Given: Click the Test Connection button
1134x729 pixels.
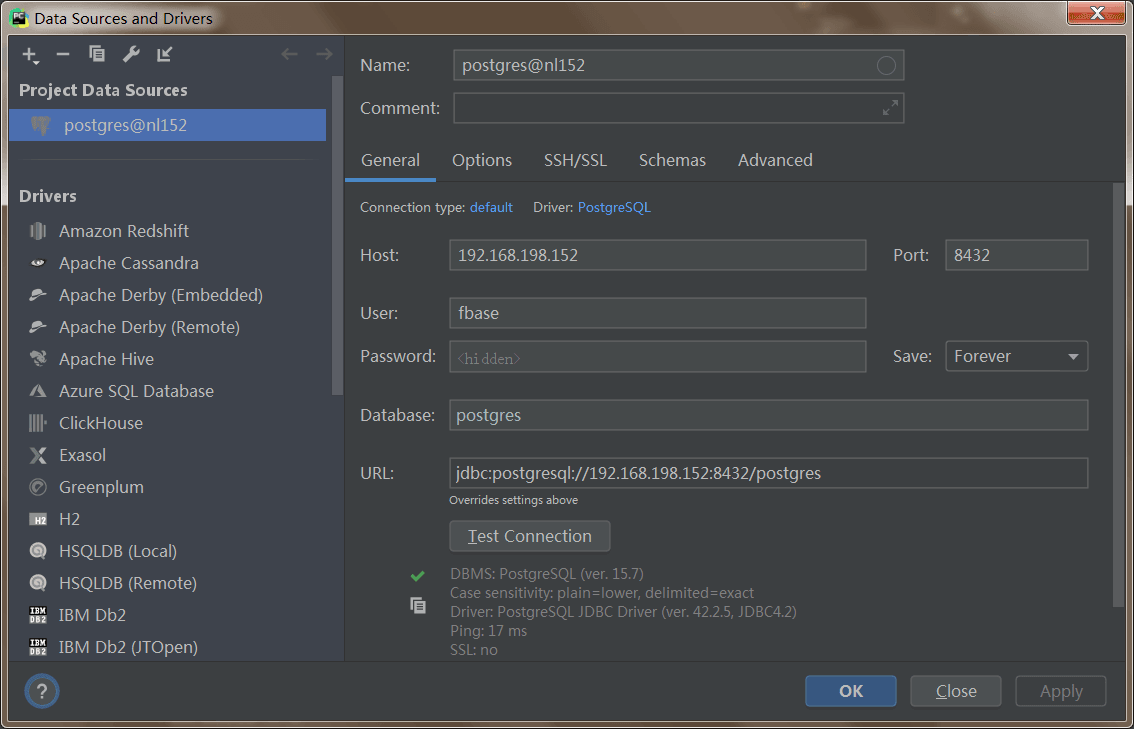Looking at the screenshot, I should tap(529, 536).
